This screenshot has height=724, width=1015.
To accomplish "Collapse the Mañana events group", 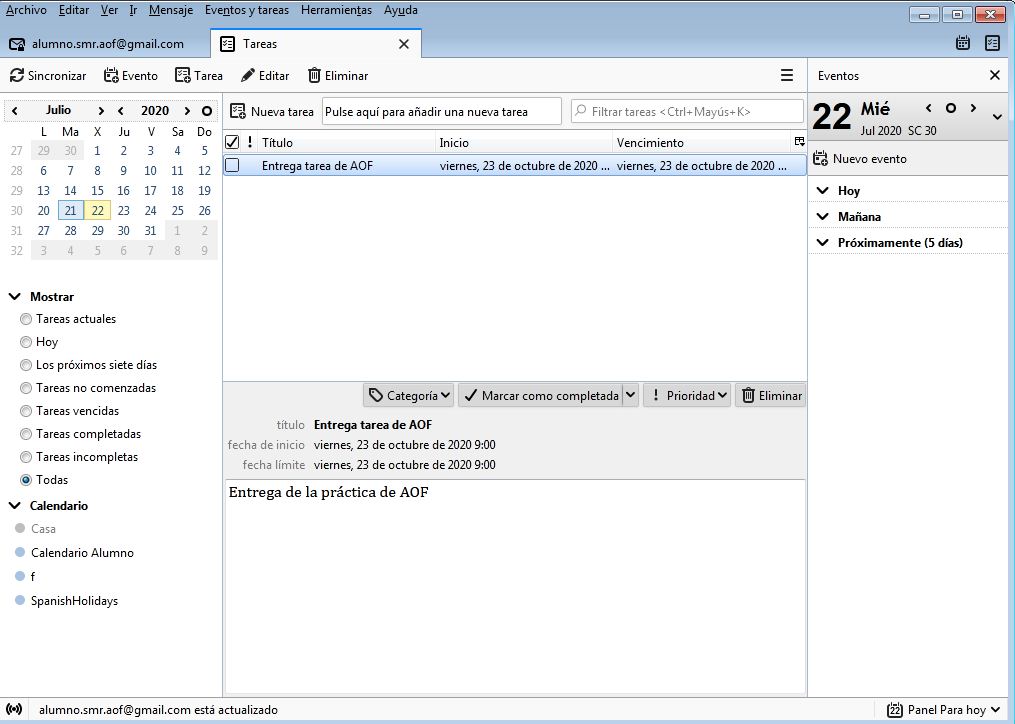I will [822, 216].
